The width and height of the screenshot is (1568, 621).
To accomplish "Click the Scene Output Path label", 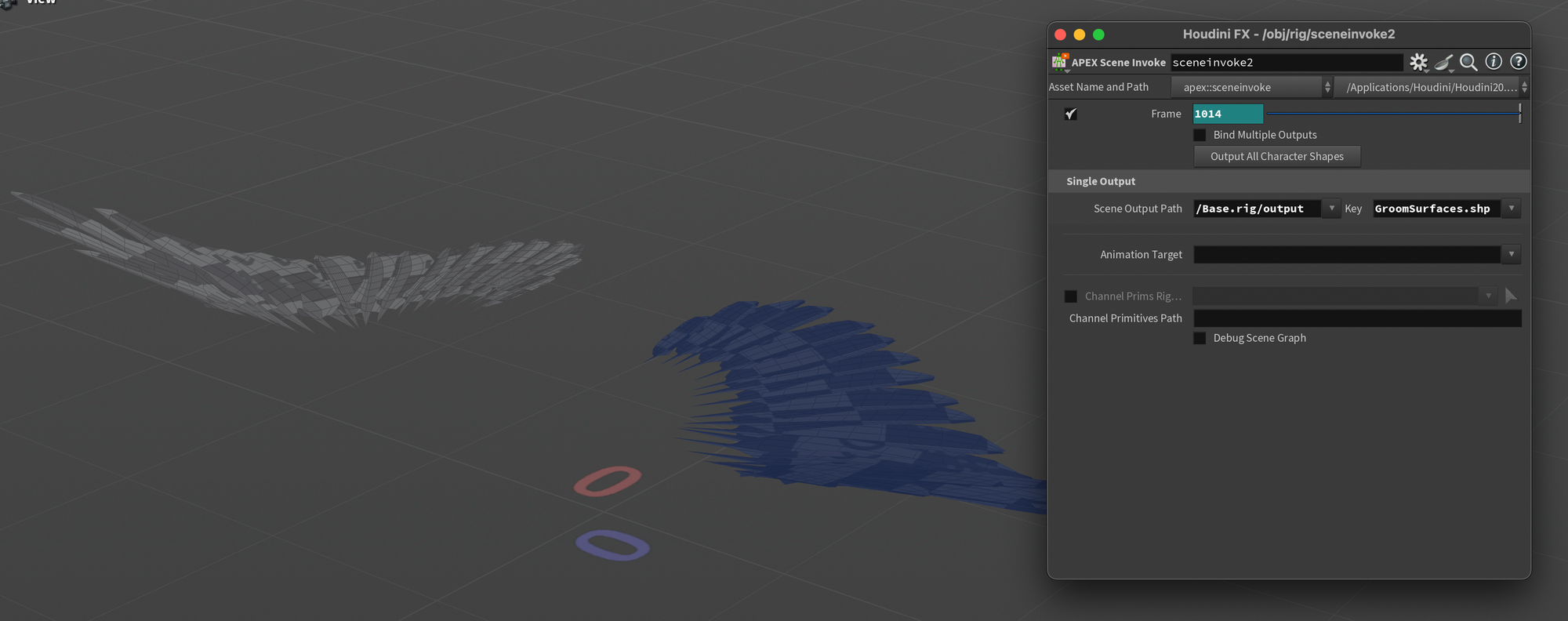I will click(x=1138, y=209).
